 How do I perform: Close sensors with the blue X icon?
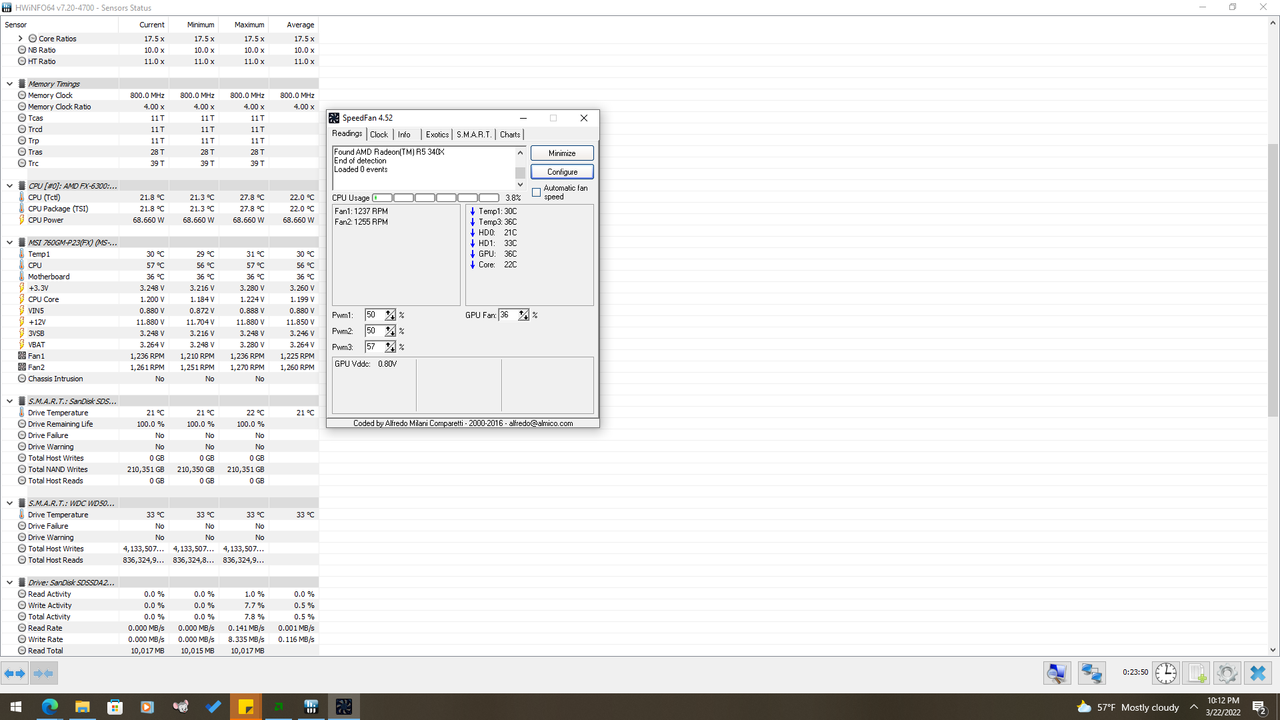(x=1259, y=674)
